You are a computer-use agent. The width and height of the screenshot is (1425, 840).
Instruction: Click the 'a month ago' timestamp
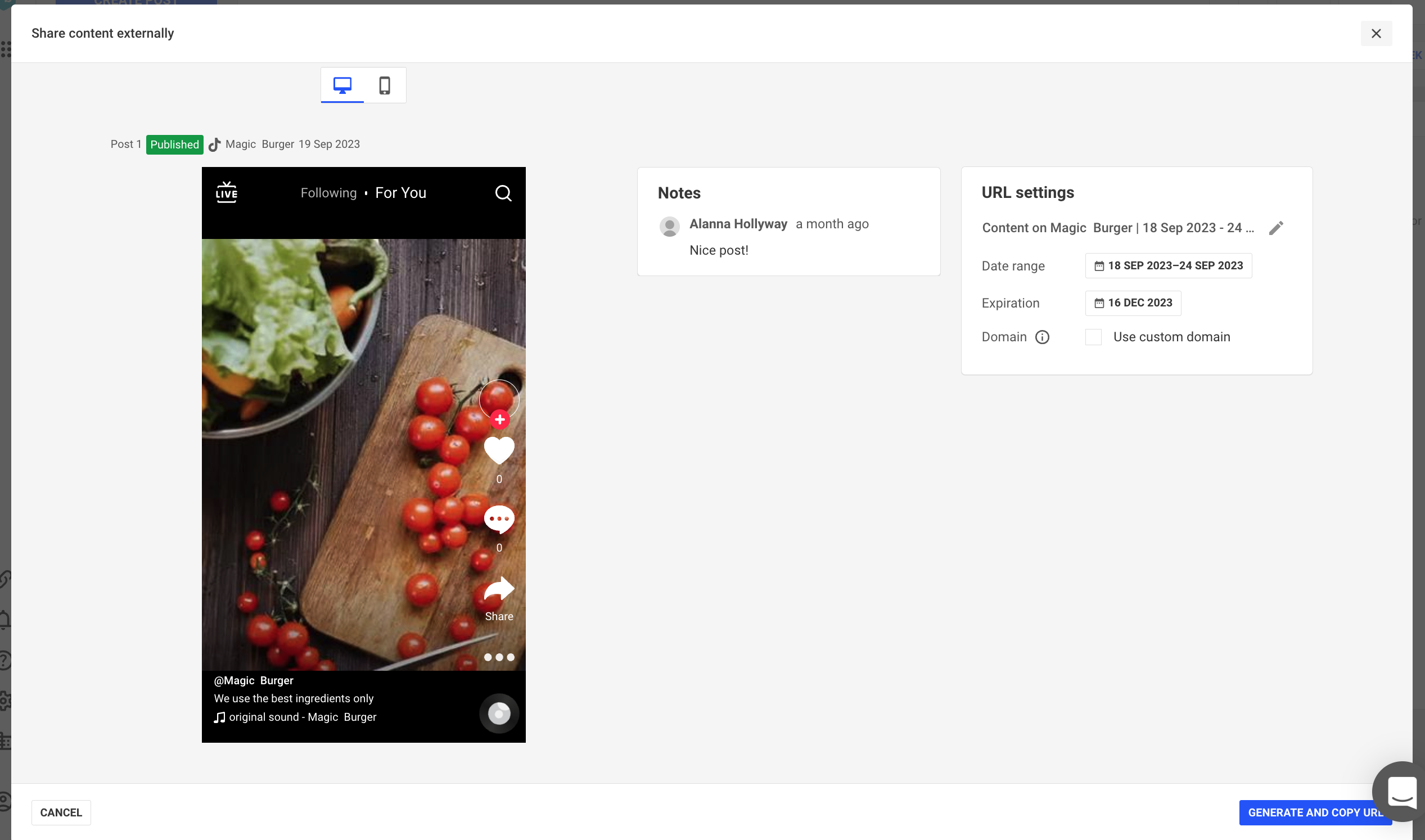(x=832, y=224)
